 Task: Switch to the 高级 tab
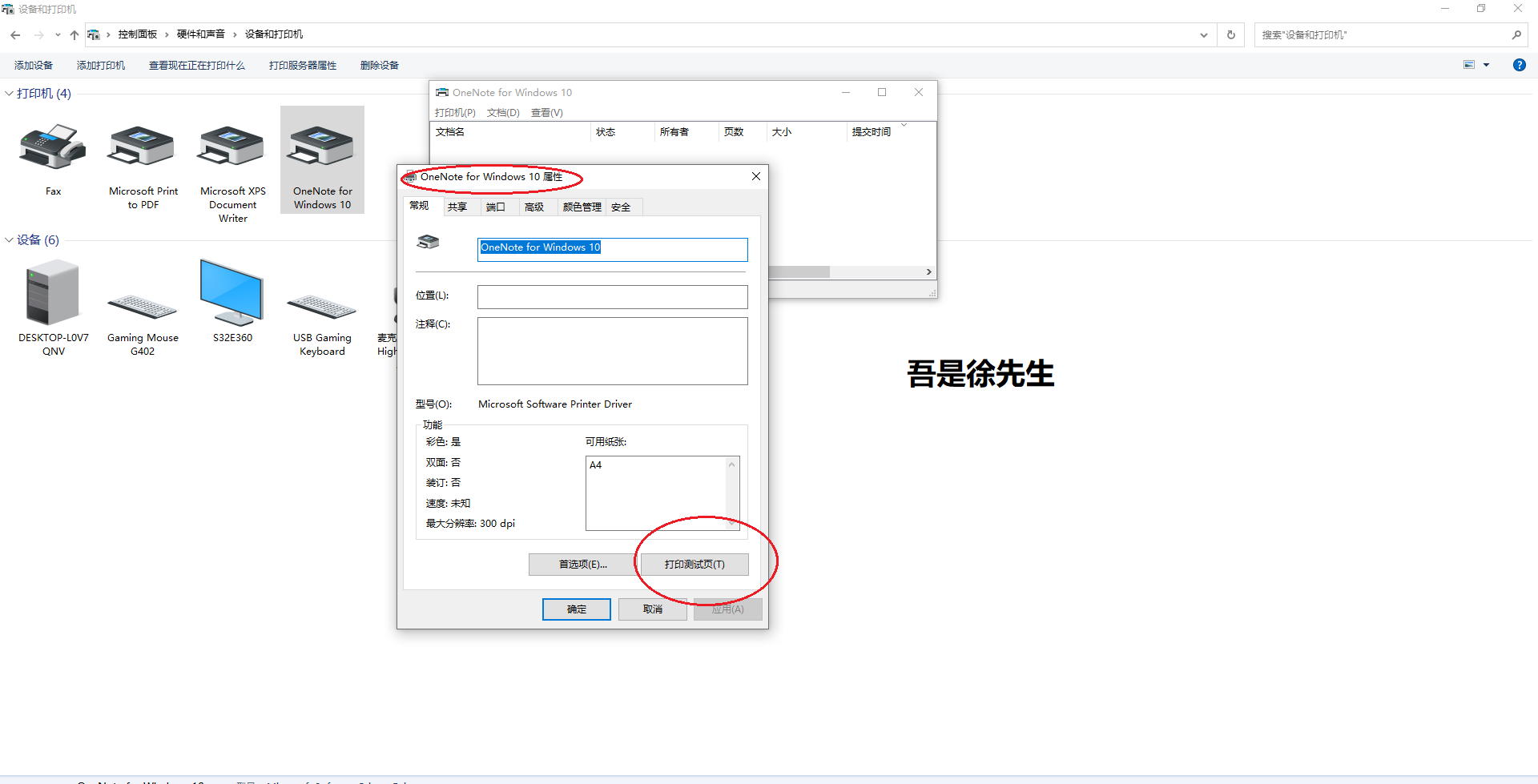point(534,207)
